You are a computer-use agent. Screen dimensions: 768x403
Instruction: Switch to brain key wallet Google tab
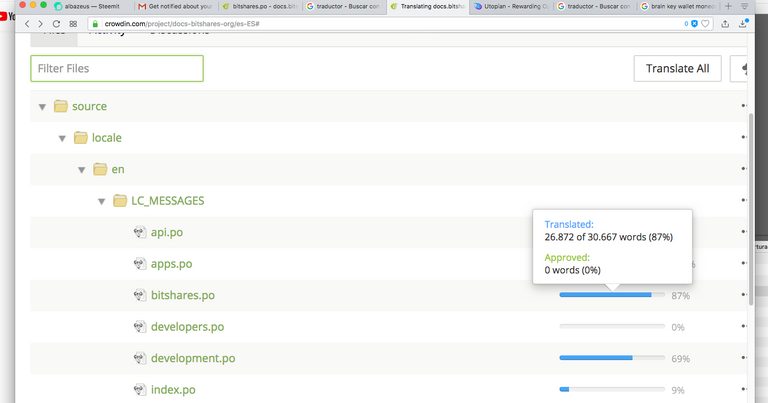coord(678,6)
